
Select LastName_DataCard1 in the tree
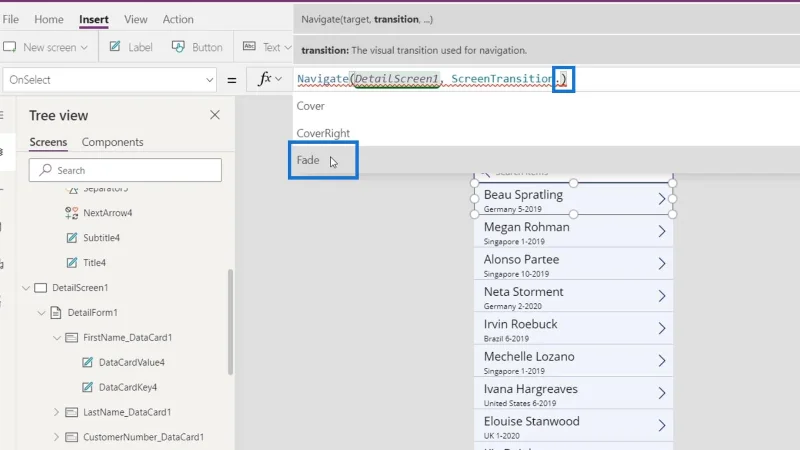point(127,412)
